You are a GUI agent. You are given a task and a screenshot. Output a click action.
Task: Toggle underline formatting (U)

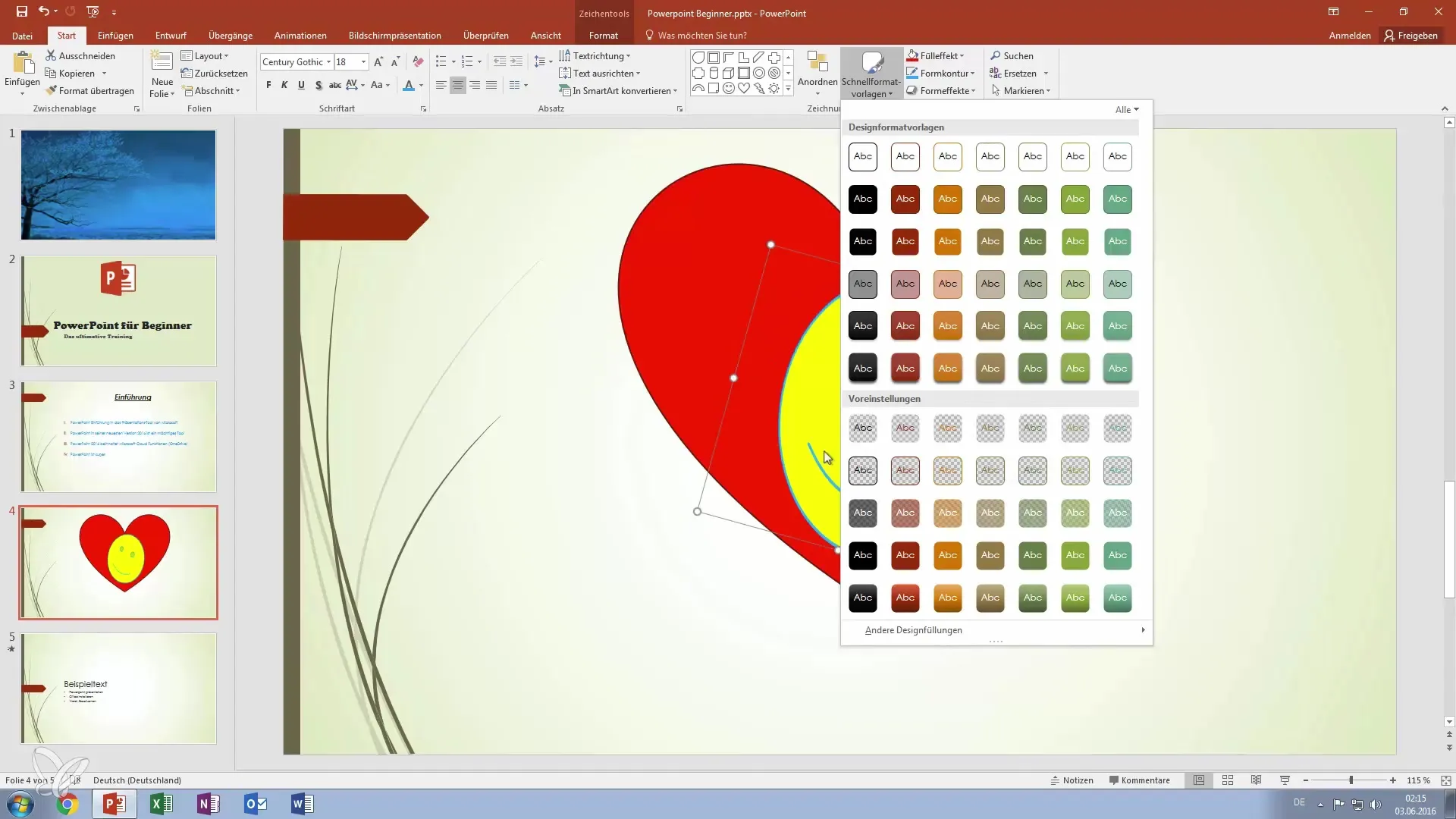coord(301,85)
